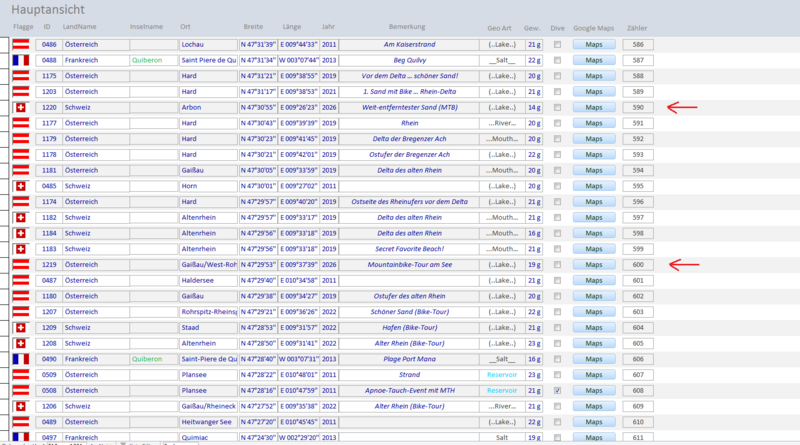
Task: Open Maps for counter 590 Arbon
Action: 594,108
